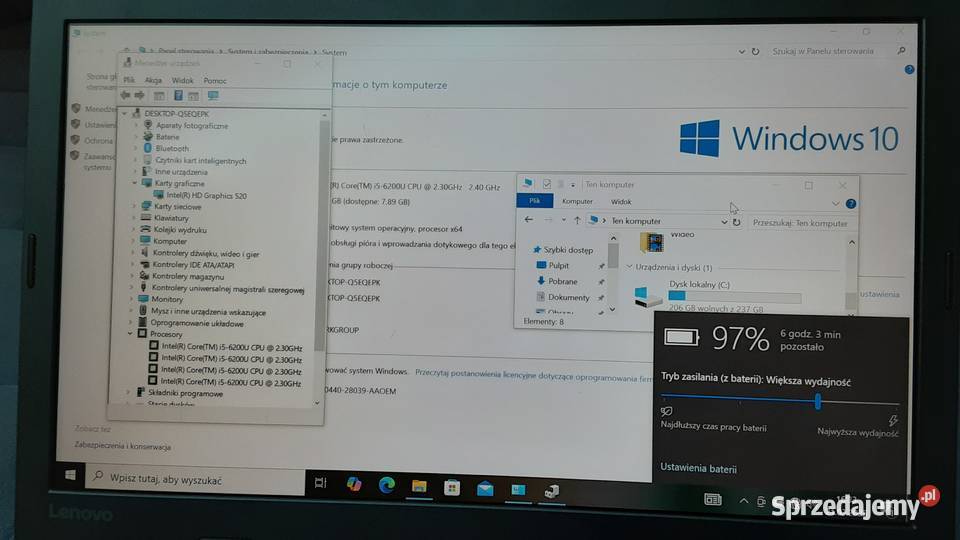Screen dimensions: 960x540
Task: Click the Bluetooth icon in the device tree
Action: [148, 148]
